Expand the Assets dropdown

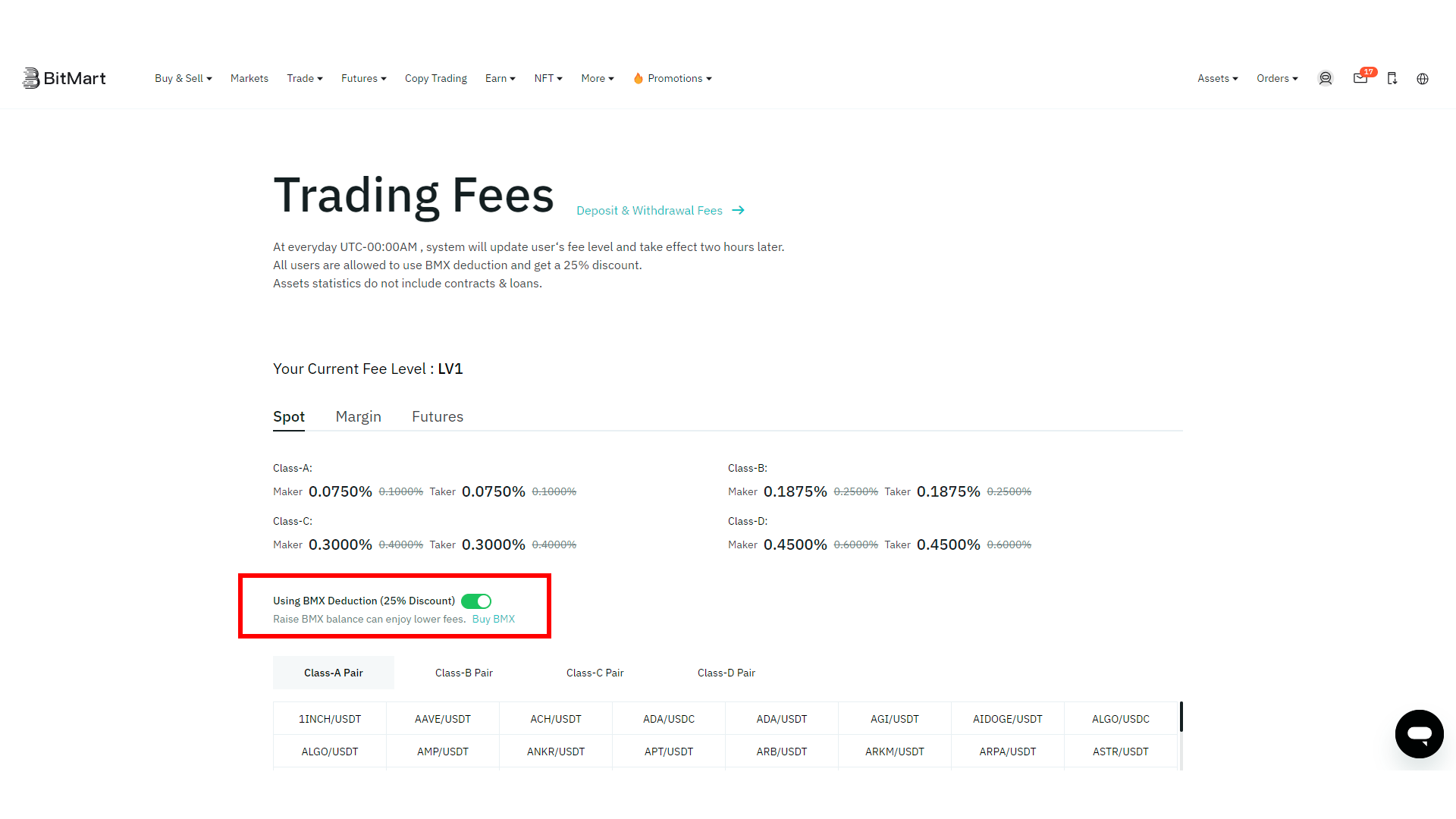[1218, 78]
